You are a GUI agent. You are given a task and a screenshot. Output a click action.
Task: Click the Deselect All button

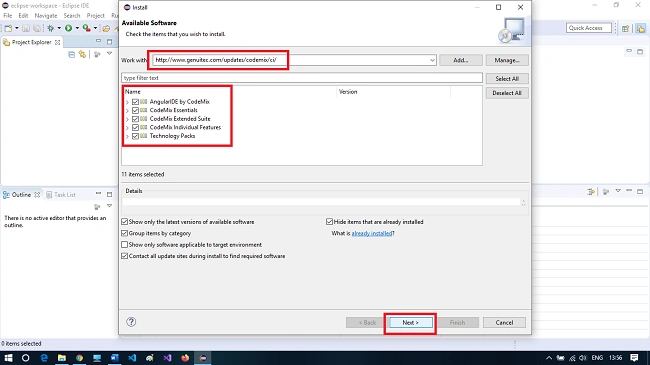(x=507, y=93)
